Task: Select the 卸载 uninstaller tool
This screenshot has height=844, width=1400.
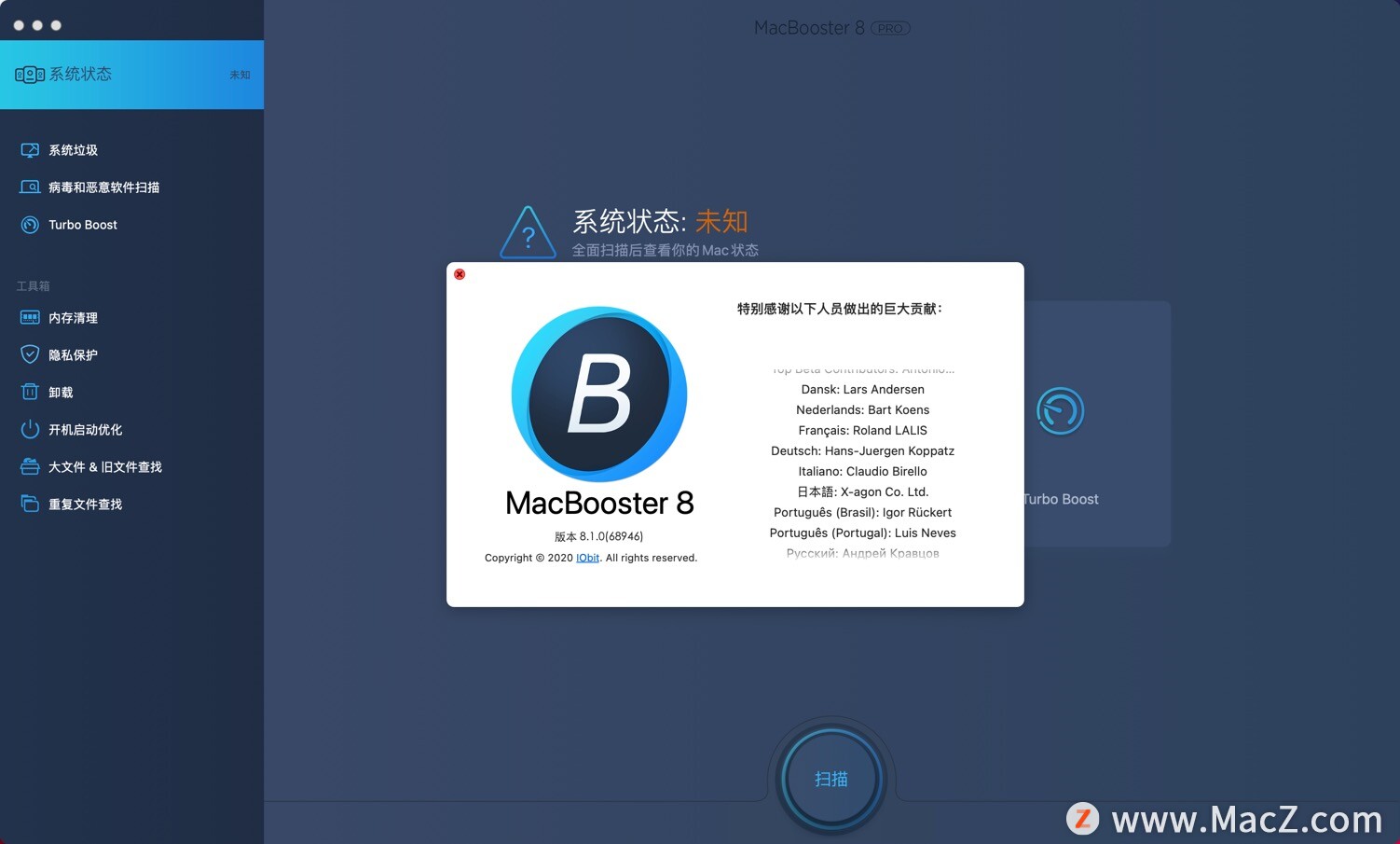Action: pos(60,392)
